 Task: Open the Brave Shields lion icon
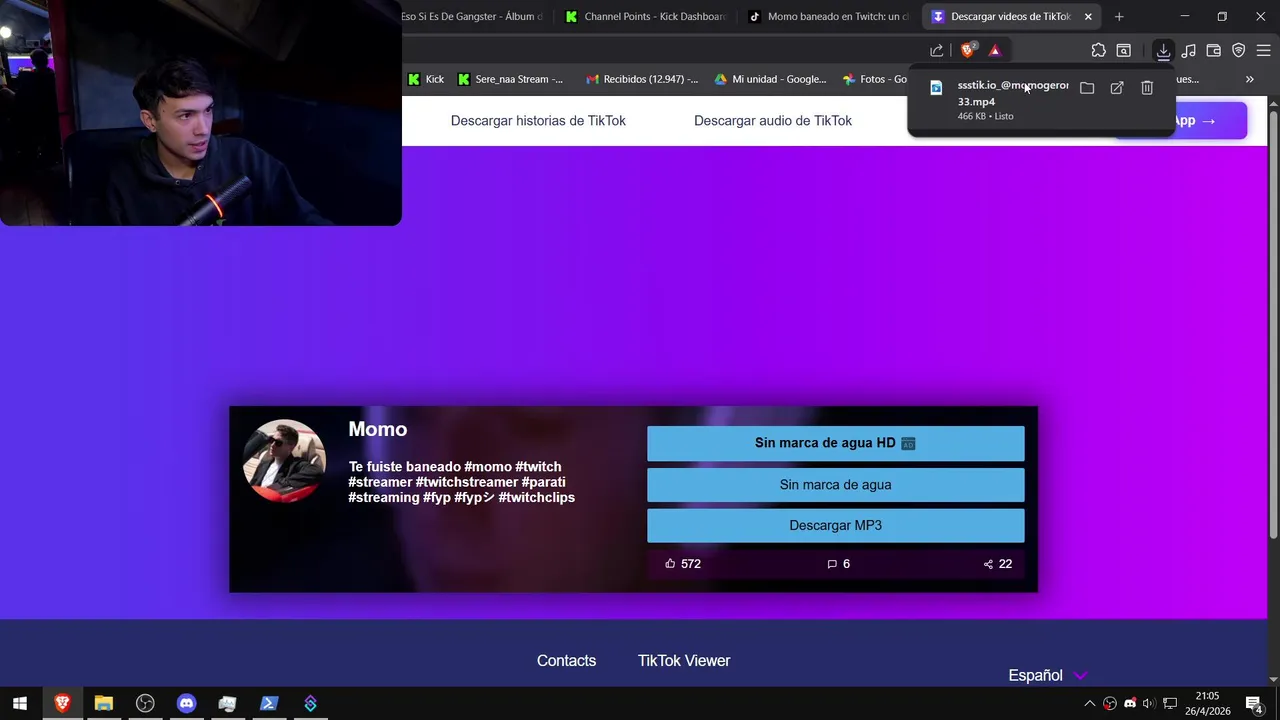967,50
